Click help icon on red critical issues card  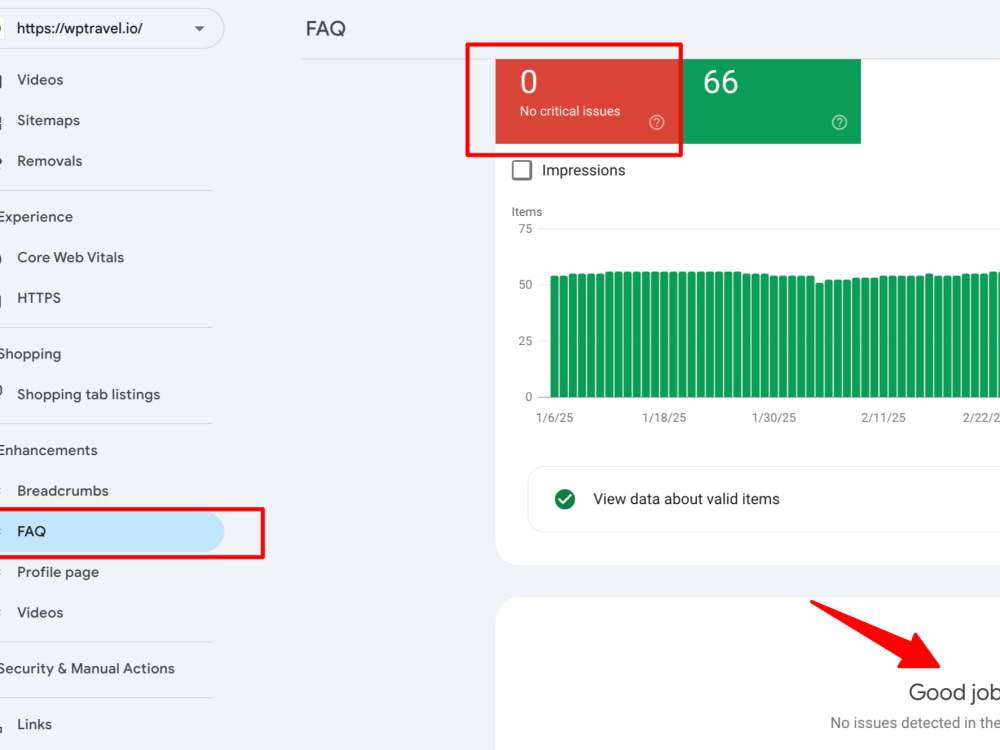(x=656, y=122)
